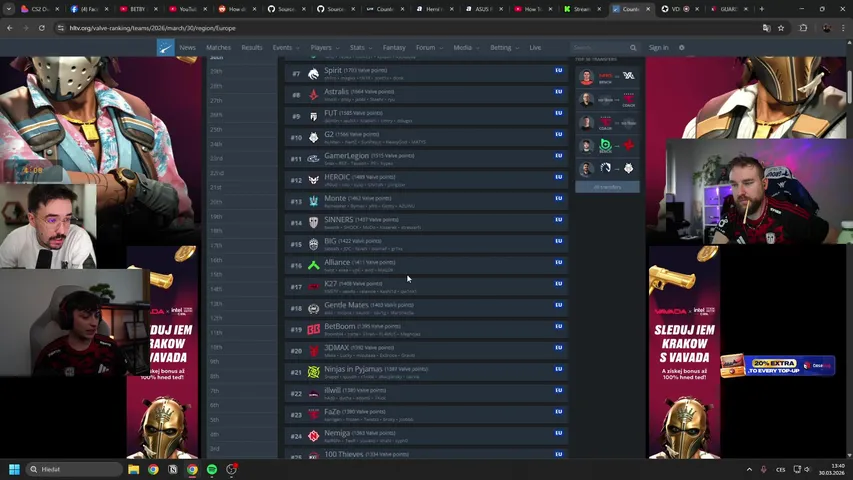Click the BetBoom team logo
This screenshot has height=480, width=853.
(x=313, y=329)
